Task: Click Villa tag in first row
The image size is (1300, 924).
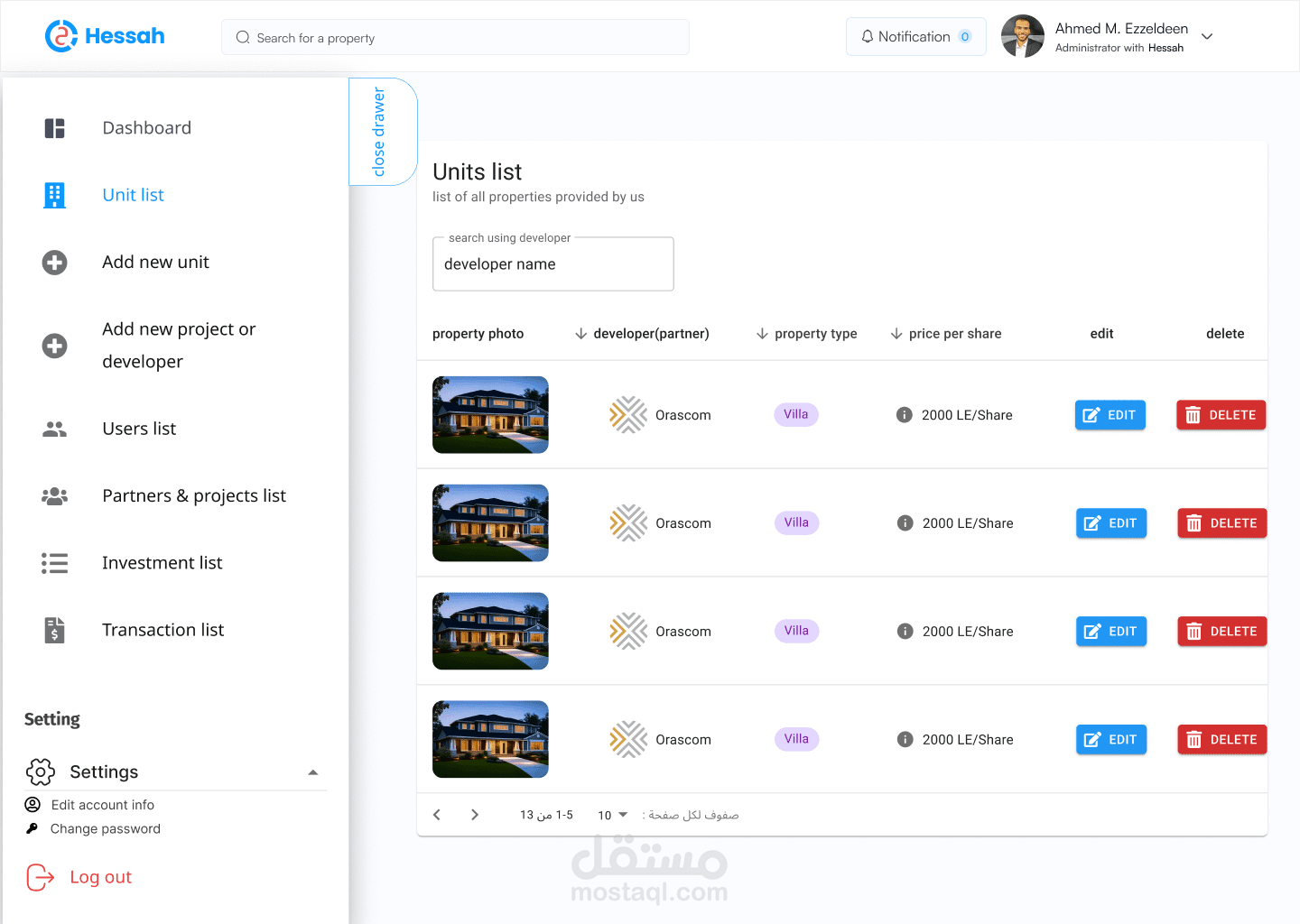Action: coord(796,414)
